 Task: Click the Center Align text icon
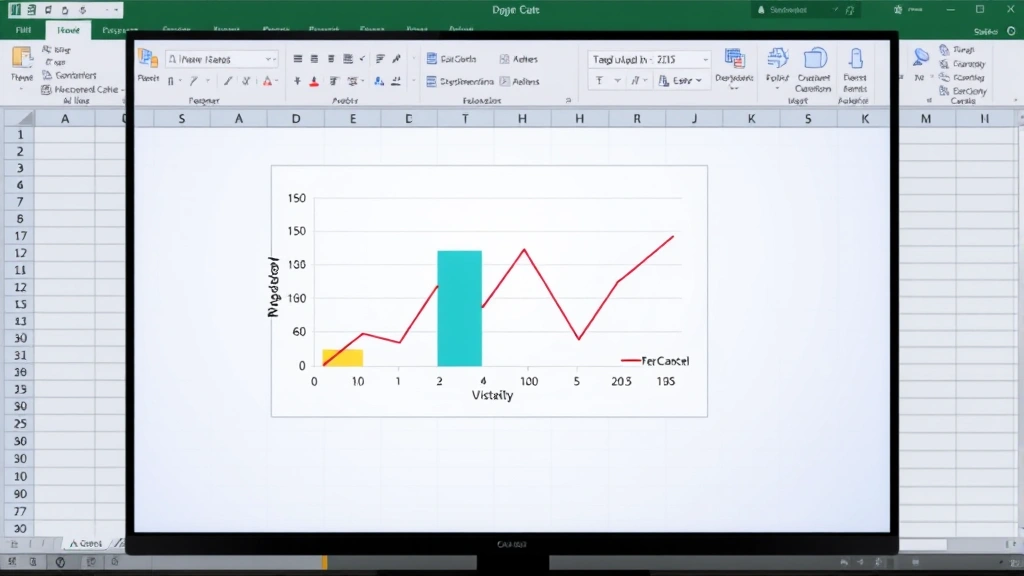pos(315,58)
